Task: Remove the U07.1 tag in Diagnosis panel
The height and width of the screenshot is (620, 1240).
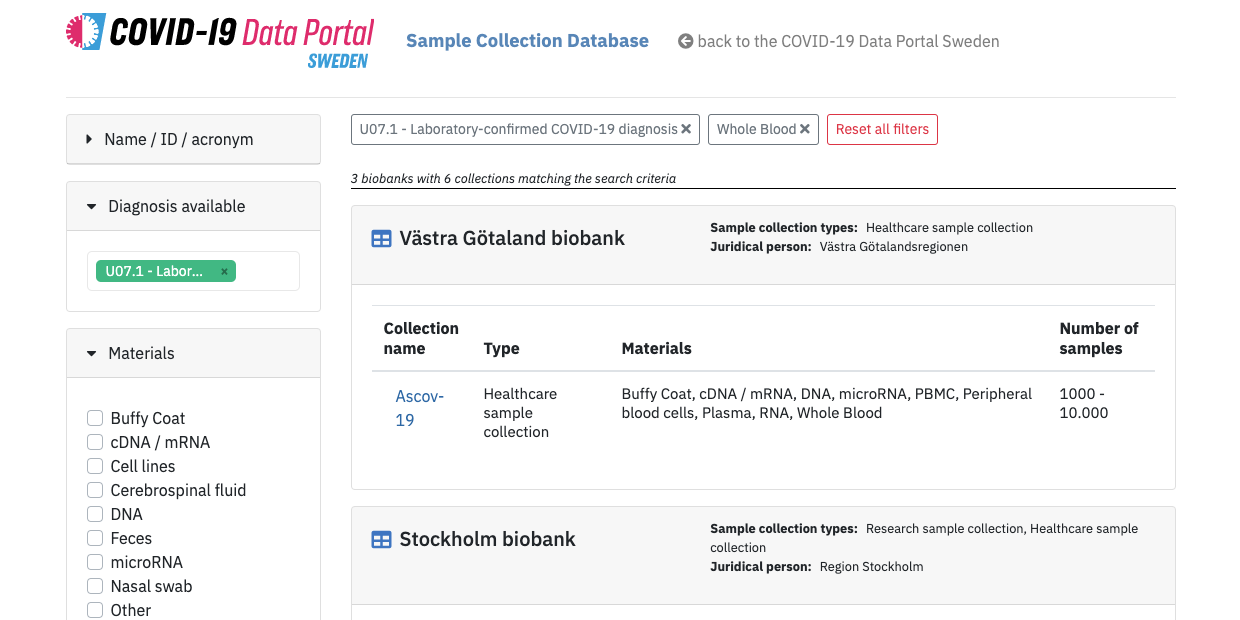Action: 224,271
